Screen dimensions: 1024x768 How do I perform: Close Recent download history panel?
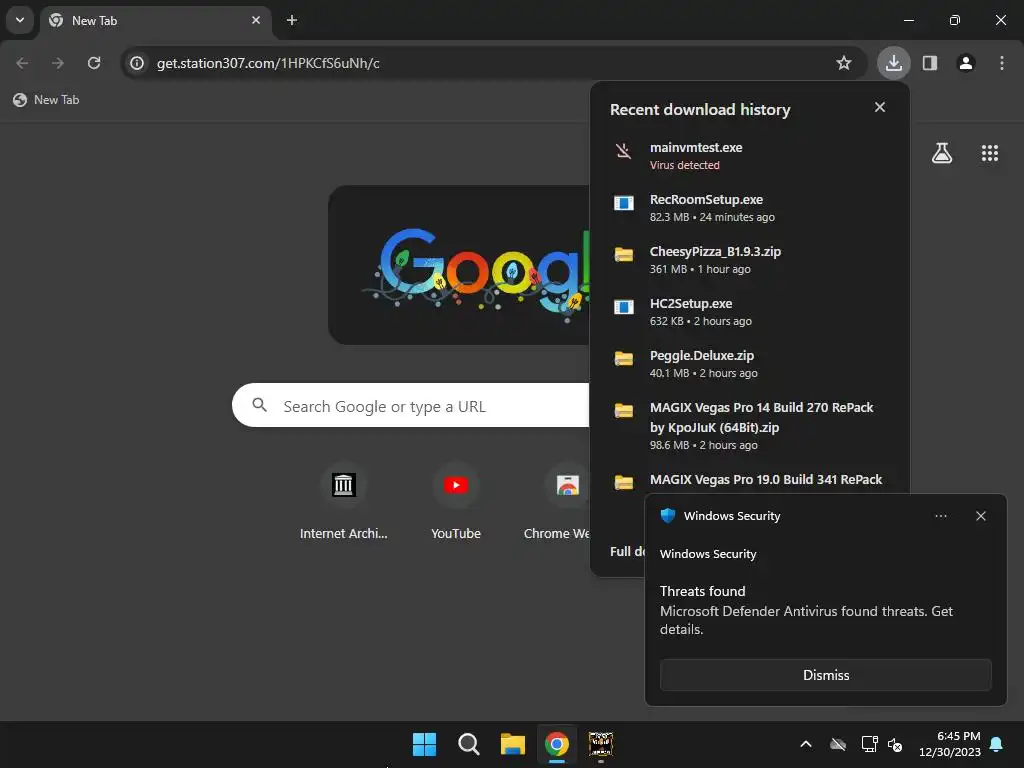coord(880,107)
